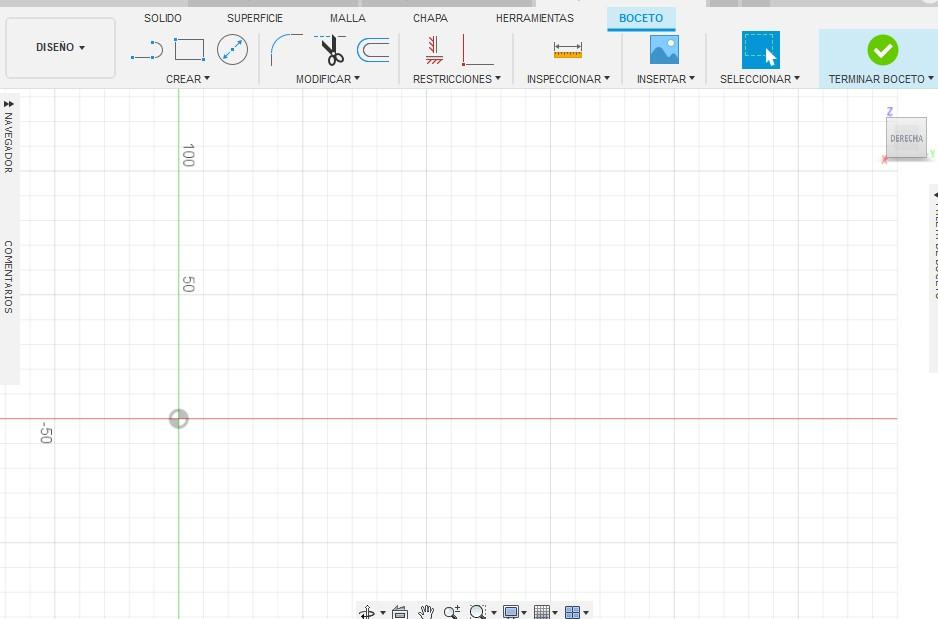Expand the CREAR dropdown menu
The width and height of the screenshot is (938, 619).
(x=188, y=79)
